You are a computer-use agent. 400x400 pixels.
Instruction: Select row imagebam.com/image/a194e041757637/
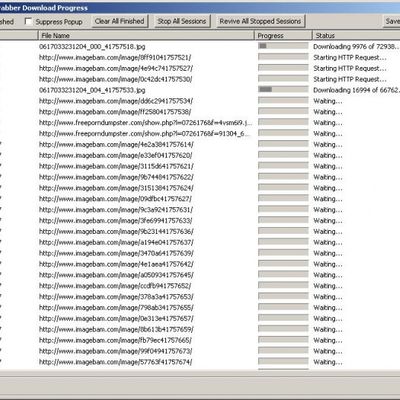(x=116, y=243)
